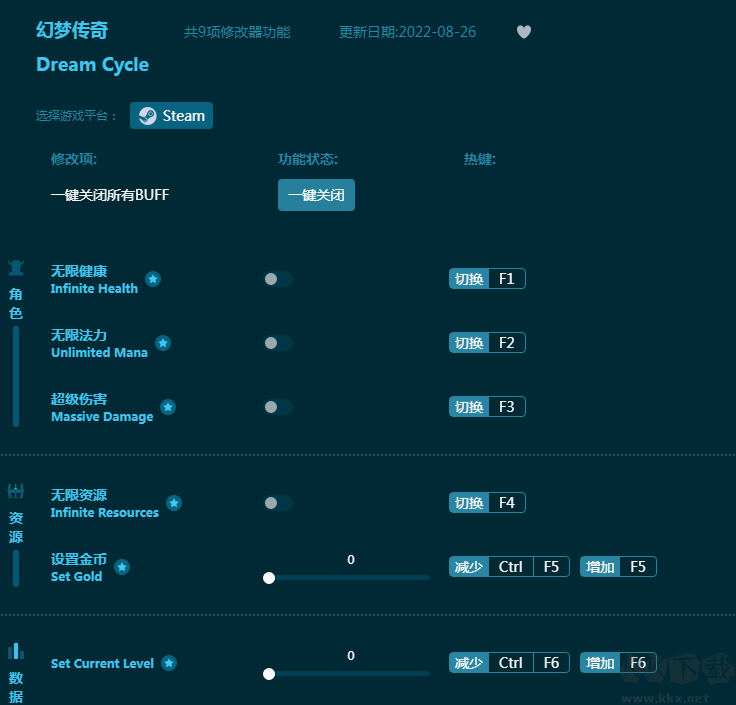Select the Steam platform button

click(x=171, y=115)
